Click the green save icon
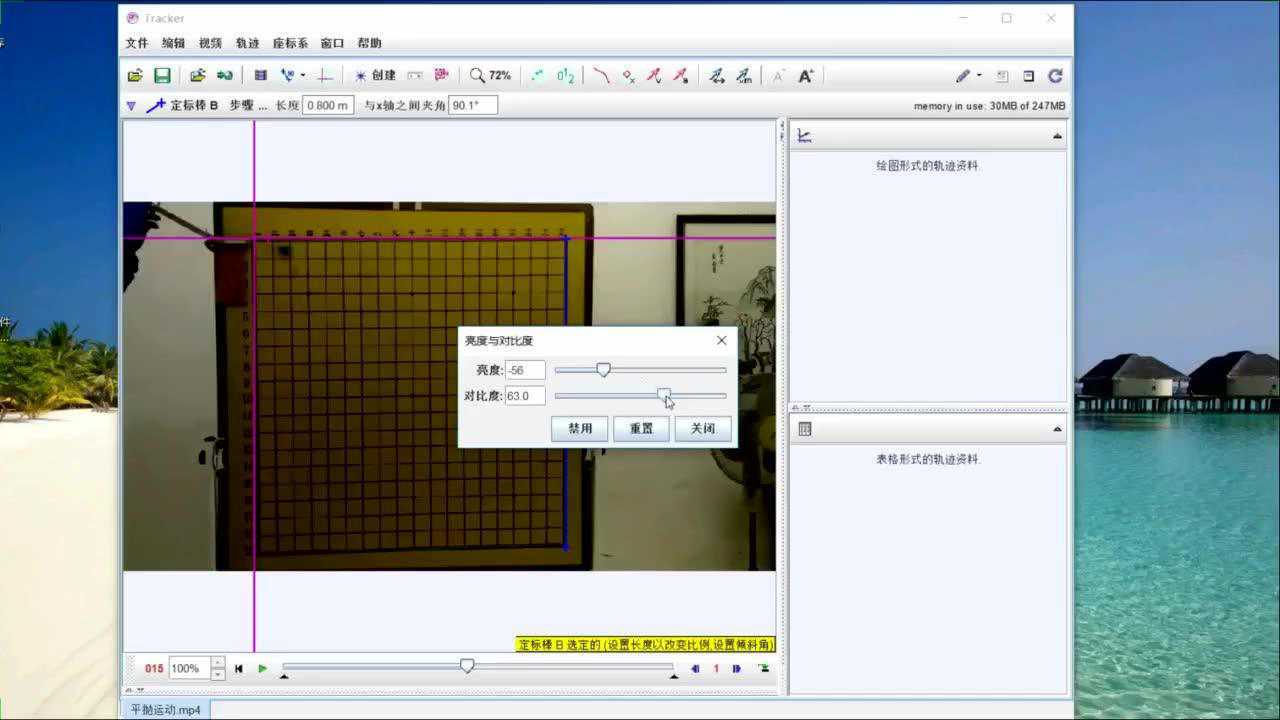 [162, 76]
